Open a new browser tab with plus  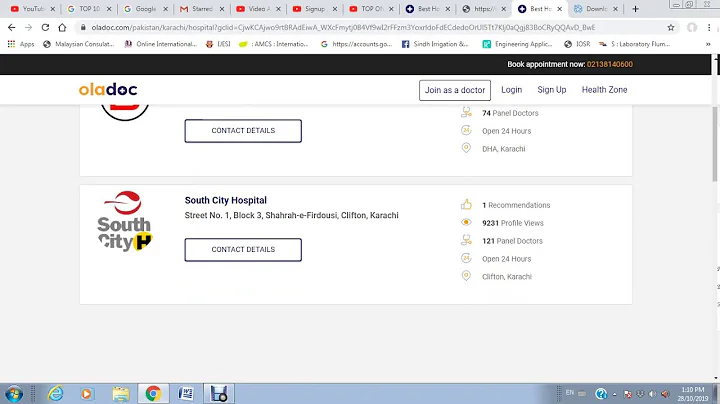(x=636, y=9)
